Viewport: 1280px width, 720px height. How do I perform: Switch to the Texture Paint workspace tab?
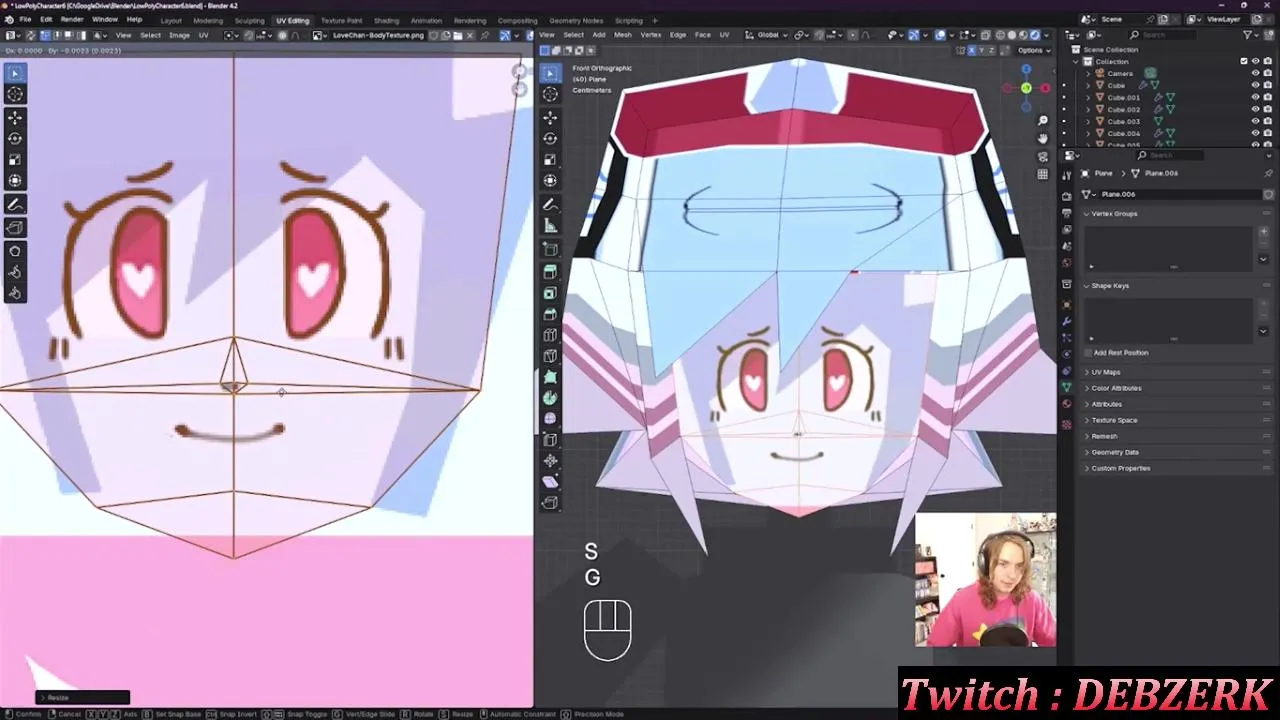tap(341, 20)
